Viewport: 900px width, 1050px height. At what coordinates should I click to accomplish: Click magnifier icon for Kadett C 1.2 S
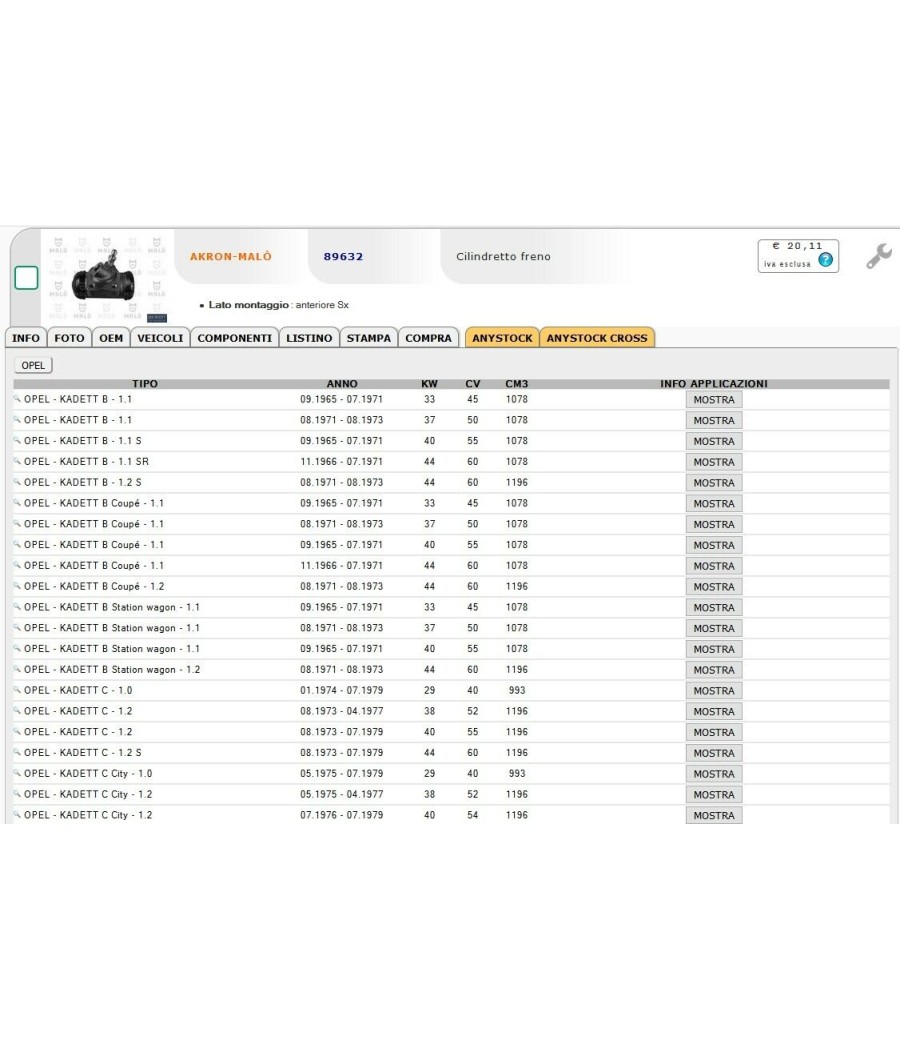(17, 752)
